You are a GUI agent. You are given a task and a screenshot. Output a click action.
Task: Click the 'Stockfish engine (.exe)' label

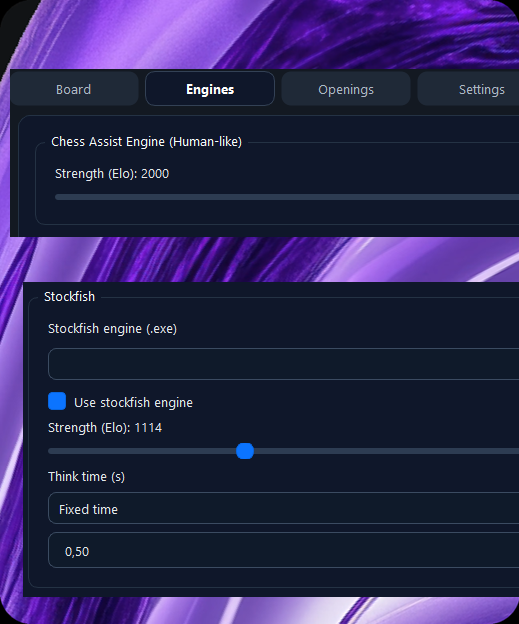[x=112, y=329]
